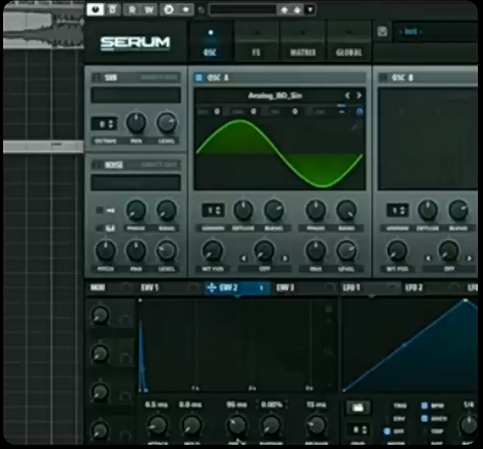483x449 pixels.
Task: Click the OSC A WT POS knob
Action: point(213,251)
